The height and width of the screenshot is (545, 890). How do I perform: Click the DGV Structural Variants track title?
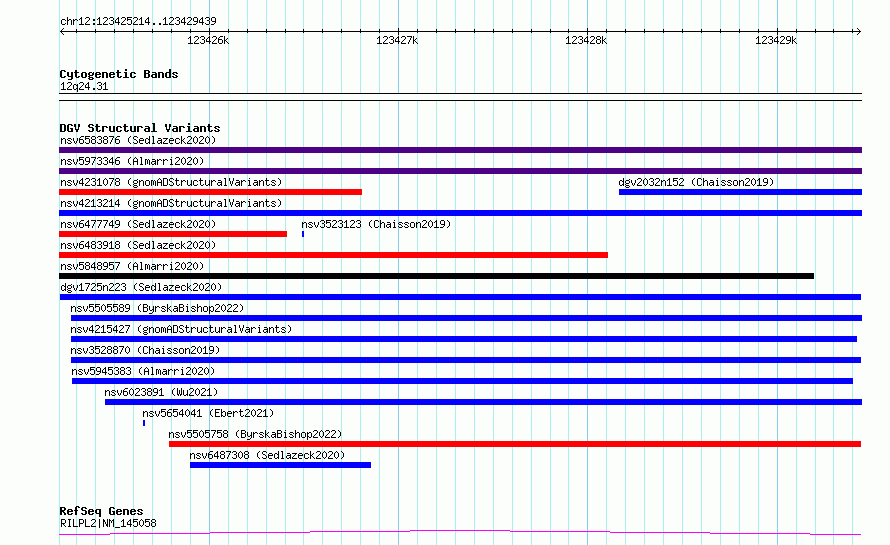140,128
